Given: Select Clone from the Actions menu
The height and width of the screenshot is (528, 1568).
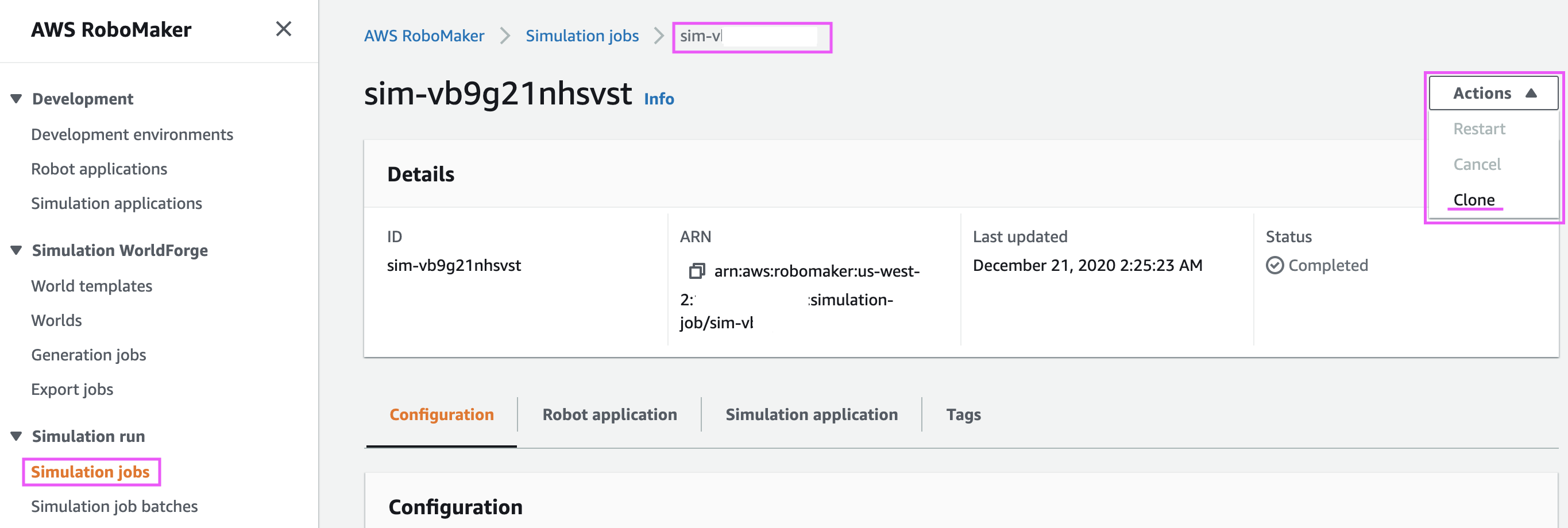Looking at the screenshot, I should (1473, 200).
